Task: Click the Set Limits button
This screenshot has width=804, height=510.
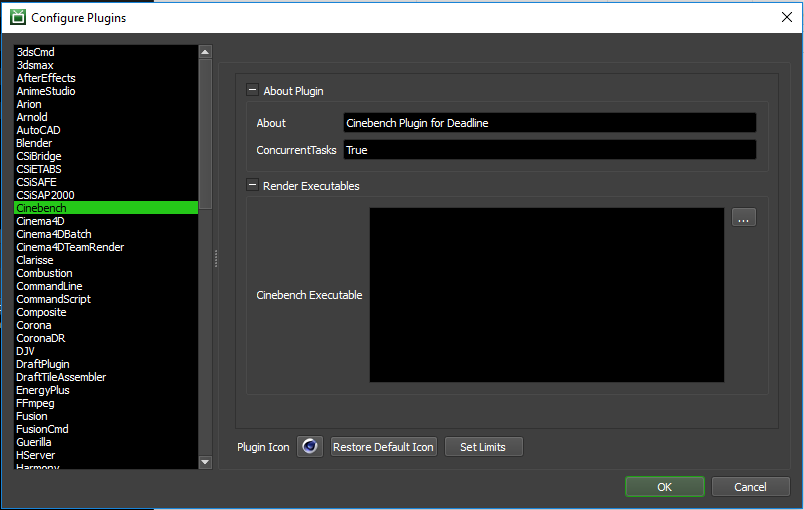Action: pos(484,447)
